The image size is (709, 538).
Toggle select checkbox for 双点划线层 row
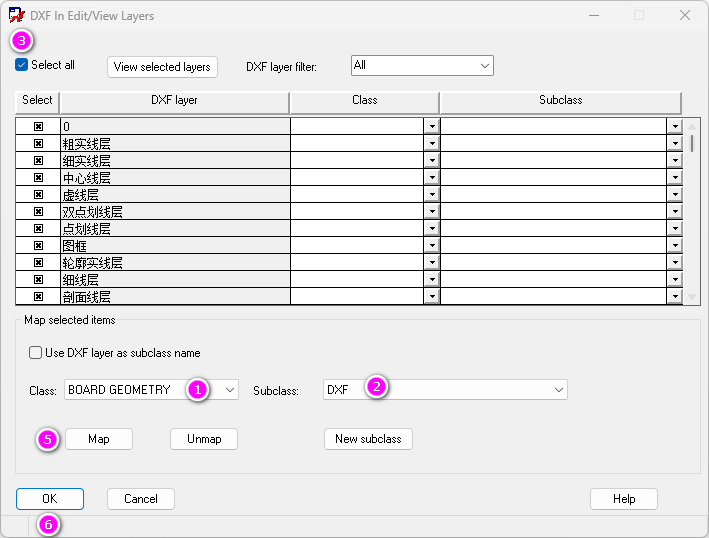click(38, 212)
